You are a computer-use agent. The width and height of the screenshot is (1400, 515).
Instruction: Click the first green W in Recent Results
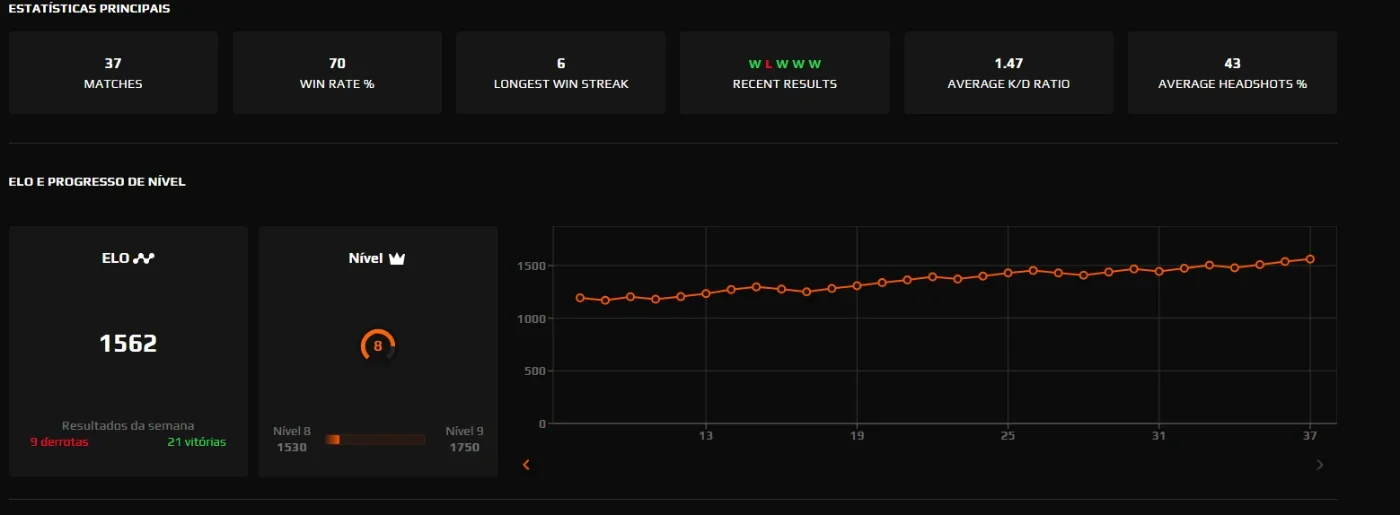click(x=754, y=64)
